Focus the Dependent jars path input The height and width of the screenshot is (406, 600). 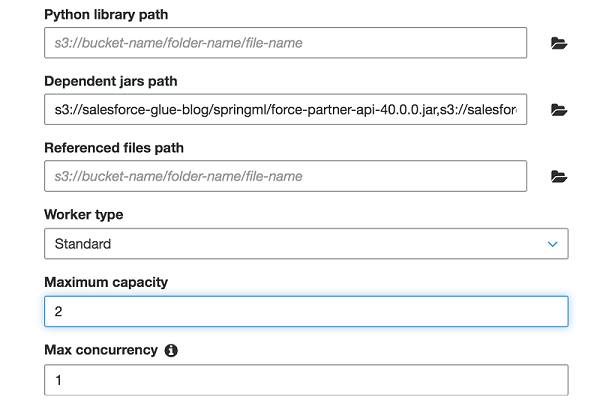click(x=285, y=110)
